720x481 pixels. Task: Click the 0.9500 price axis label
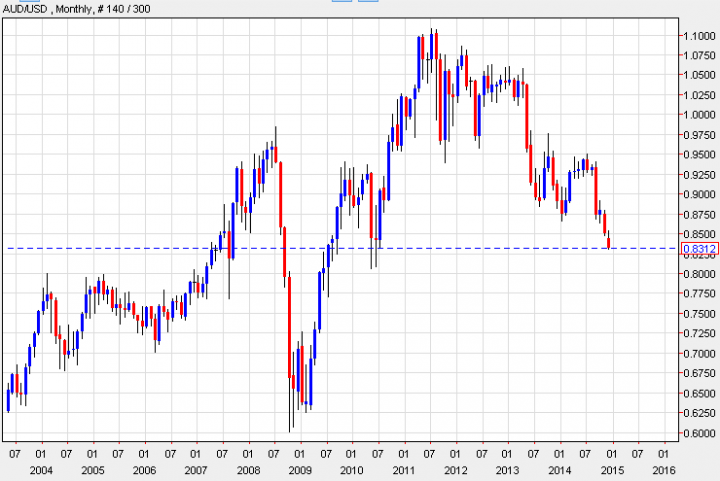[699, 155]
